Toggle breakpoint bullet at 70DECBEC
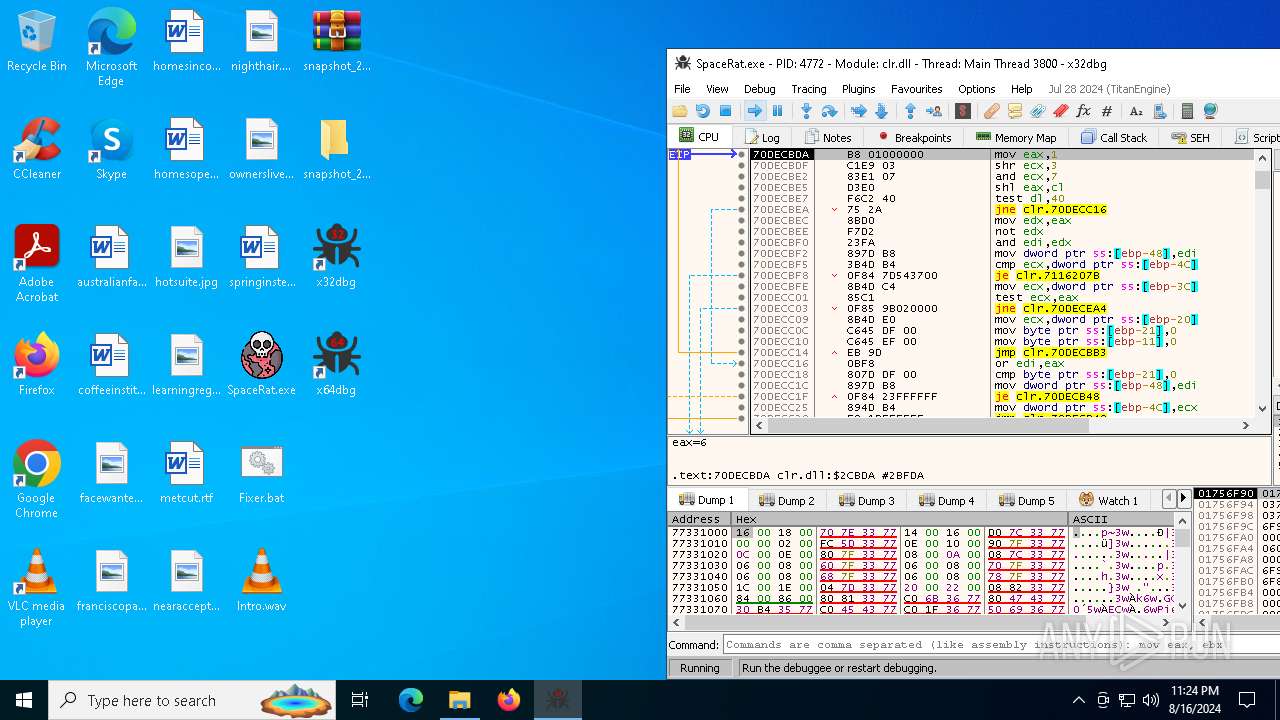Screen dimensions: 1280x720 pyautogui.click(x=741, y=221)
